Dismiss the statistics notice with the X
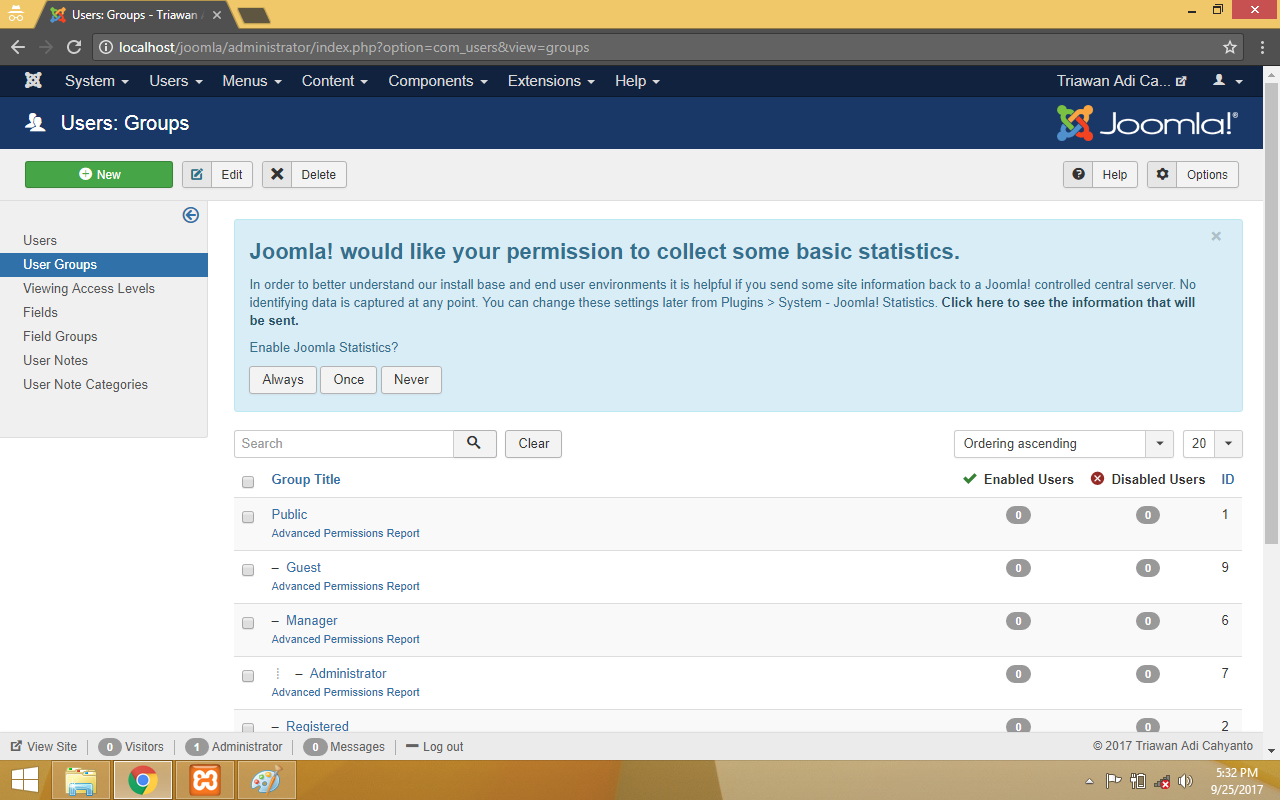Viewport: 1280px width, 800px height. click(1216, 237)
